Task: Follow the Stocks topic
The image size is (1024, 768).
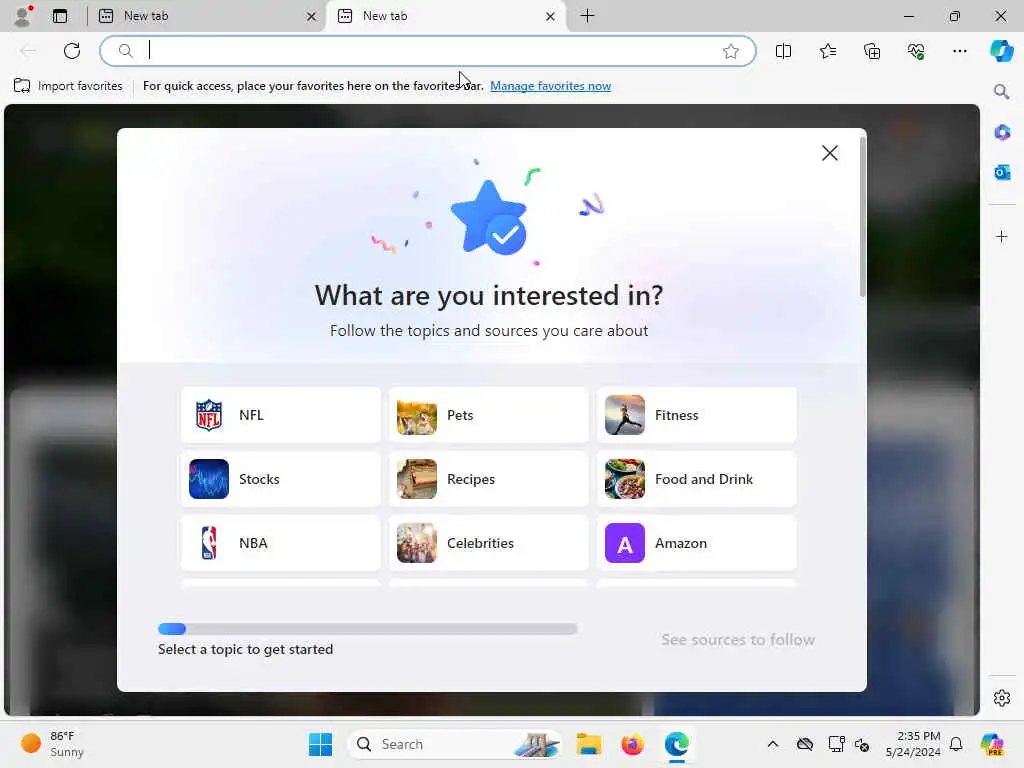Action: coord(281,479)
